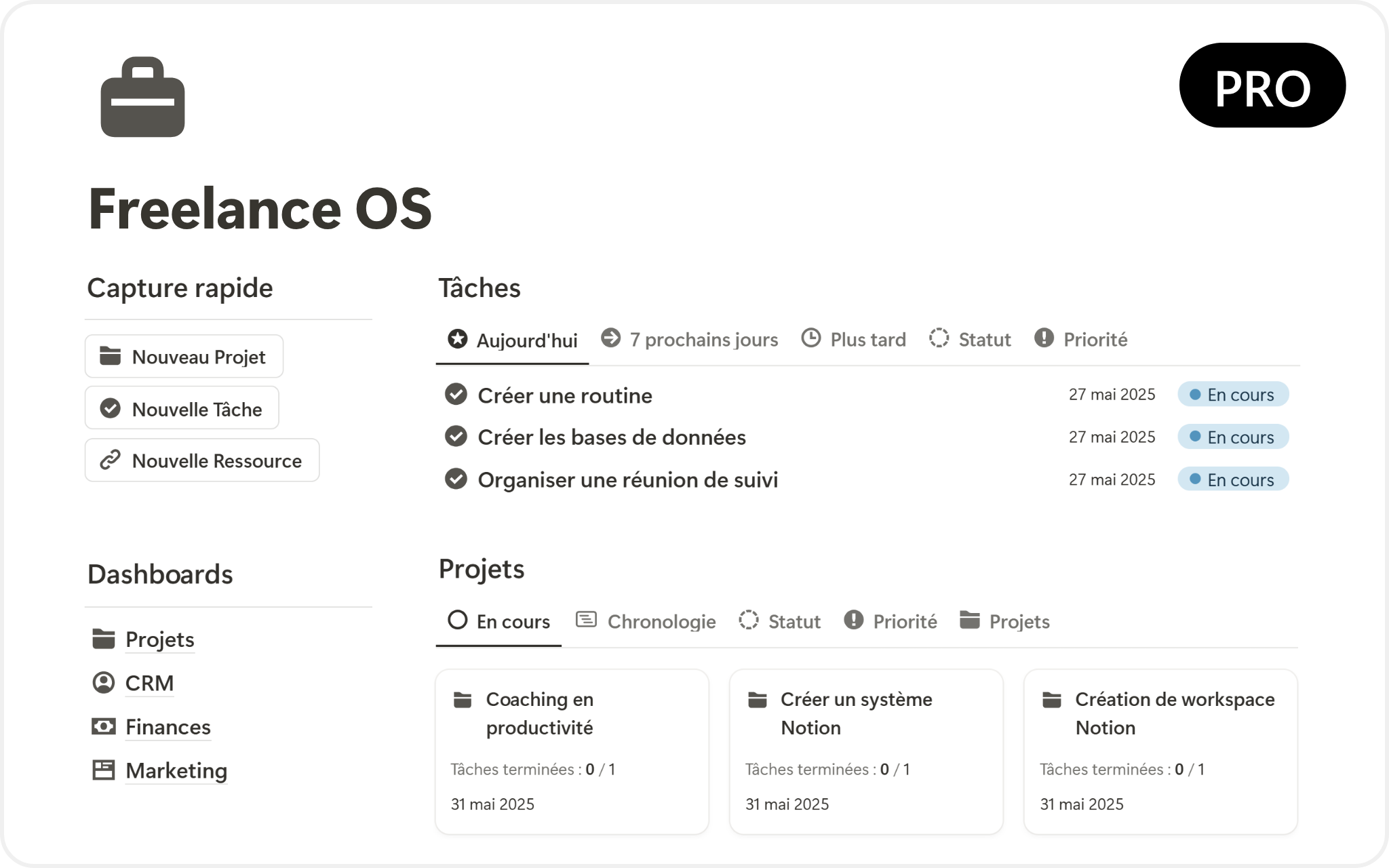Click the briefcase page icon

tap(142, 97)
